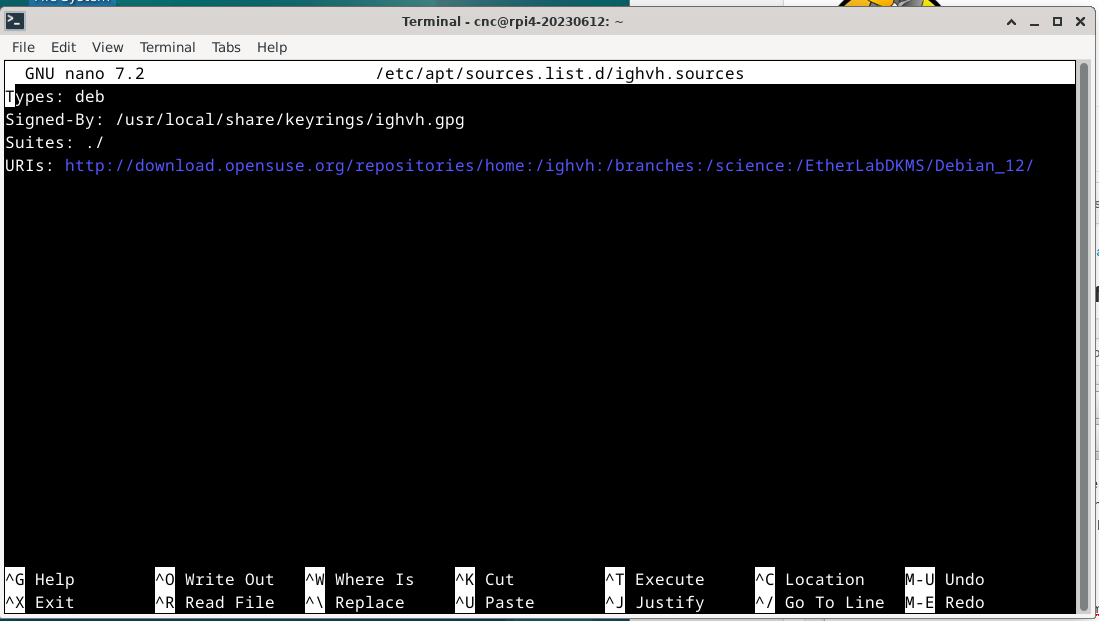Minimize the Terminal window
Image resolution: width=1099 pixels, height=621 pixels.
(x=1034, y=22)
